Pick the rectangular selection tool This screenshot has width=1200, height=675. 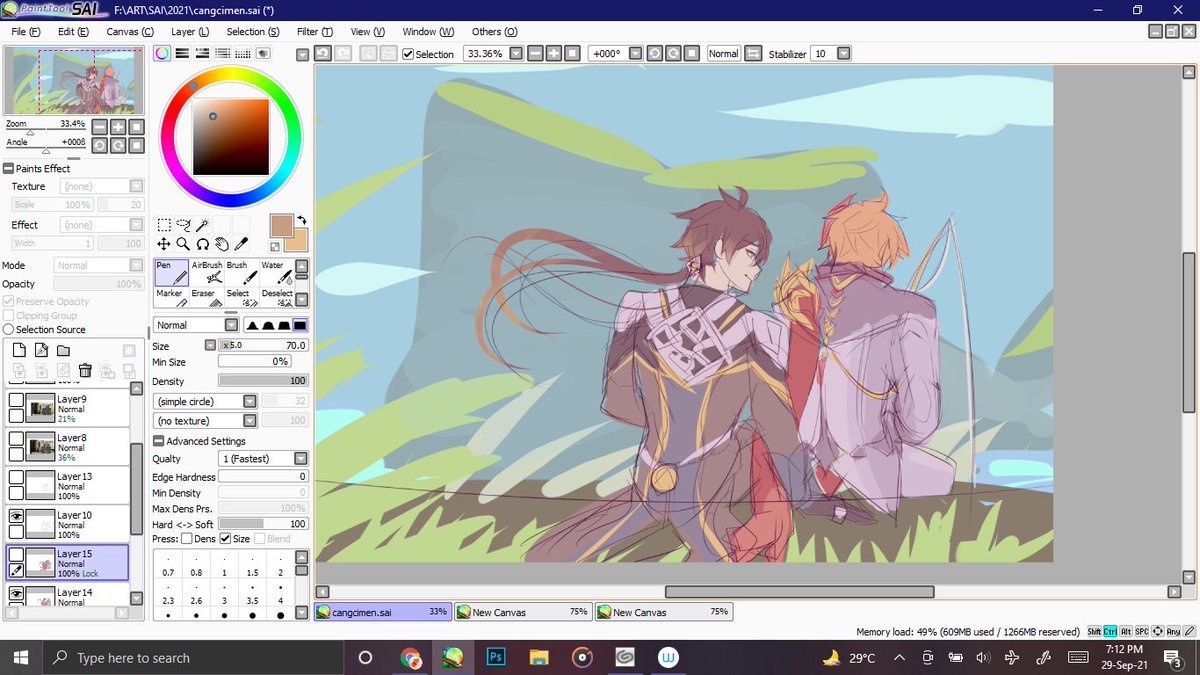point(164,225)
